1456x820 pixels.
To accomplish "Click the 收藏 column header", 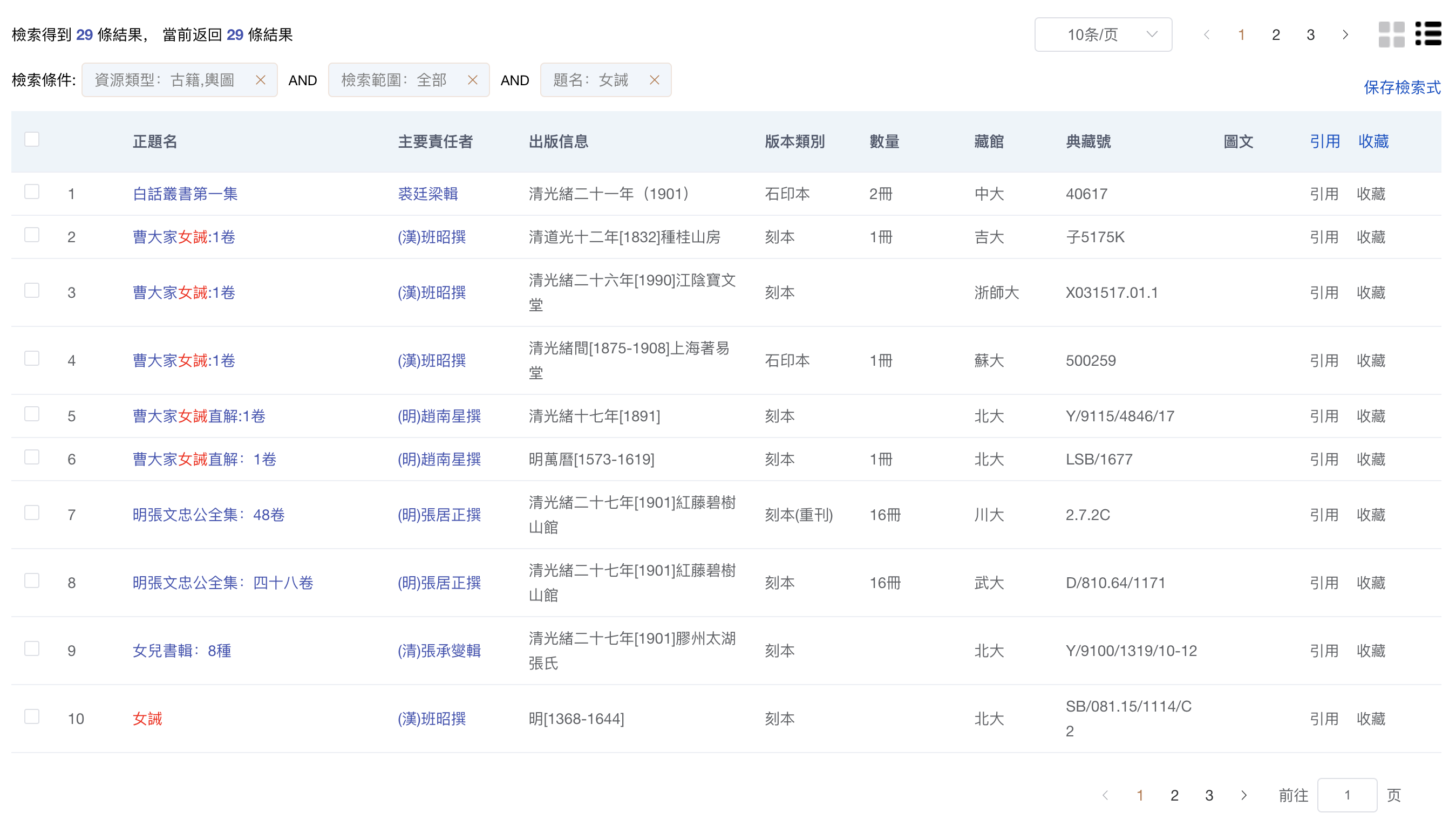I will (x=1373, y=141).
